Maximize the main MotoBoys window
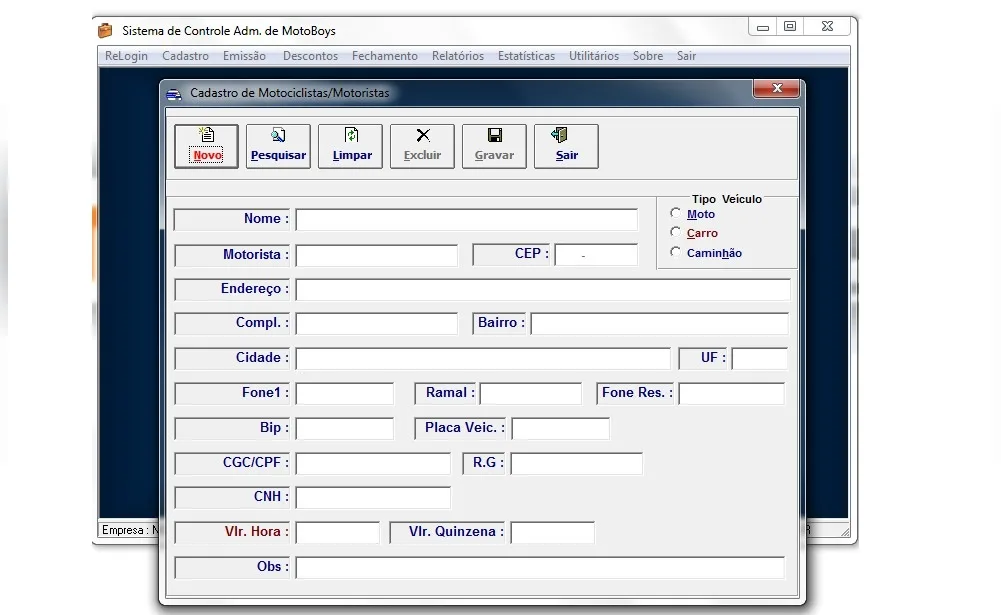1001x615 pixels. [x=790, y=27]
